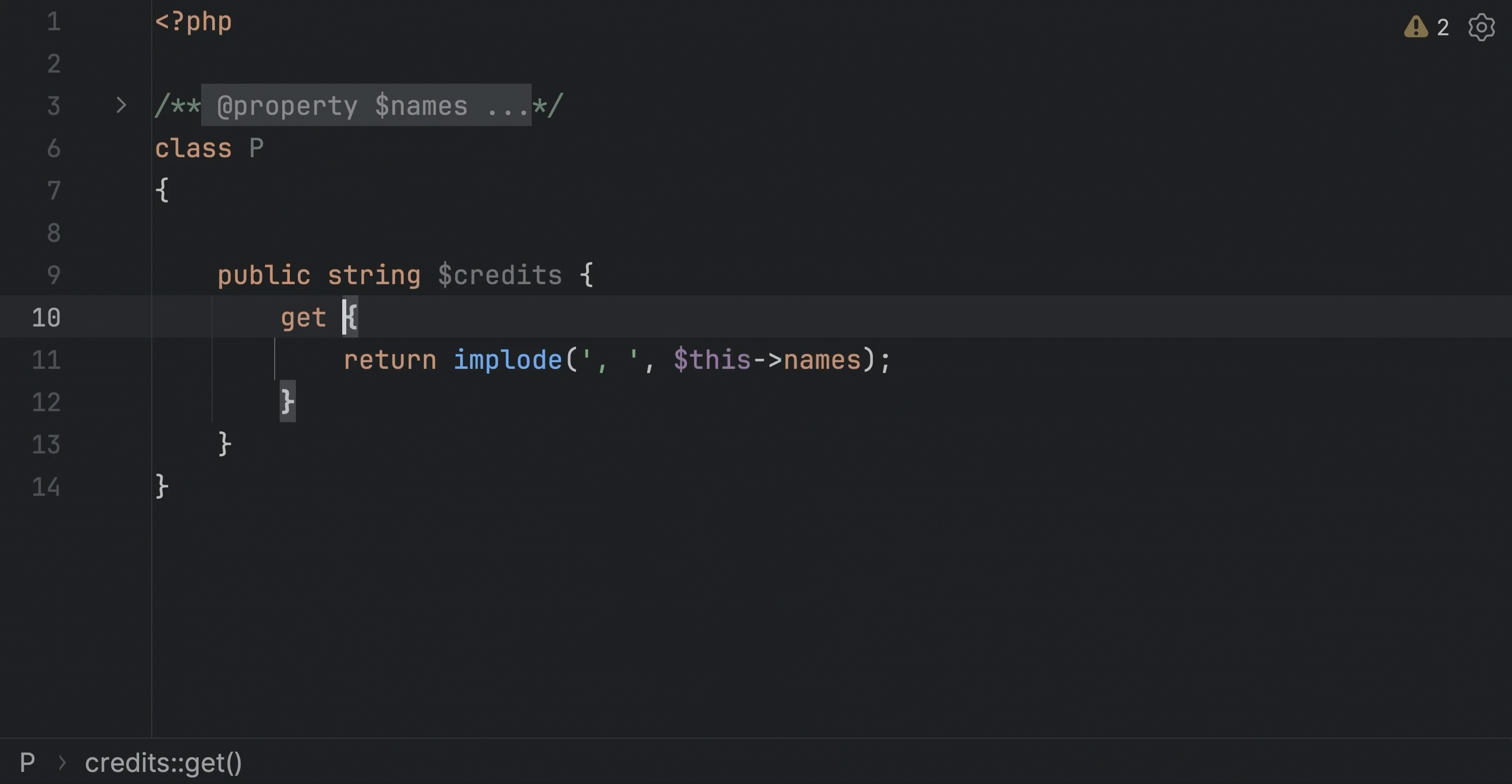
Task: Click the implode function call
Action: [508, 360]
